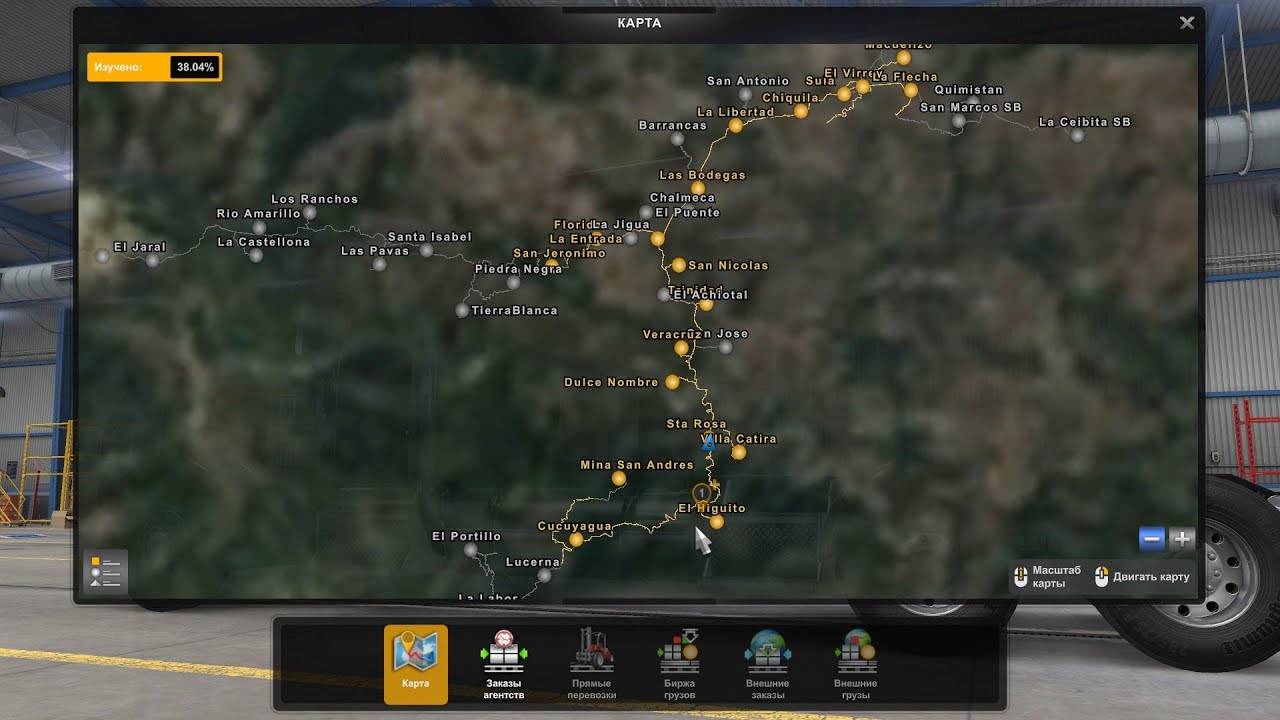The image size is (1280, 720).
Task: Open the map legend list button
Action: click(105, 573)
